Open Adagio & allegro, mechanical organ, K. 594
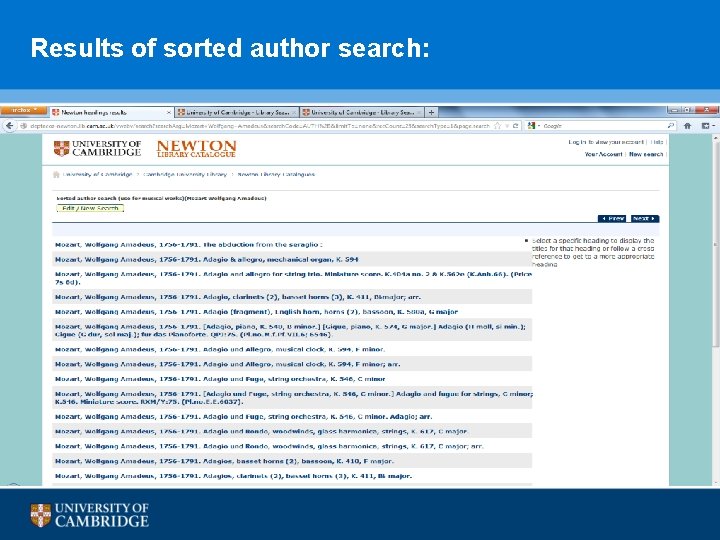 tap(207, 259)
